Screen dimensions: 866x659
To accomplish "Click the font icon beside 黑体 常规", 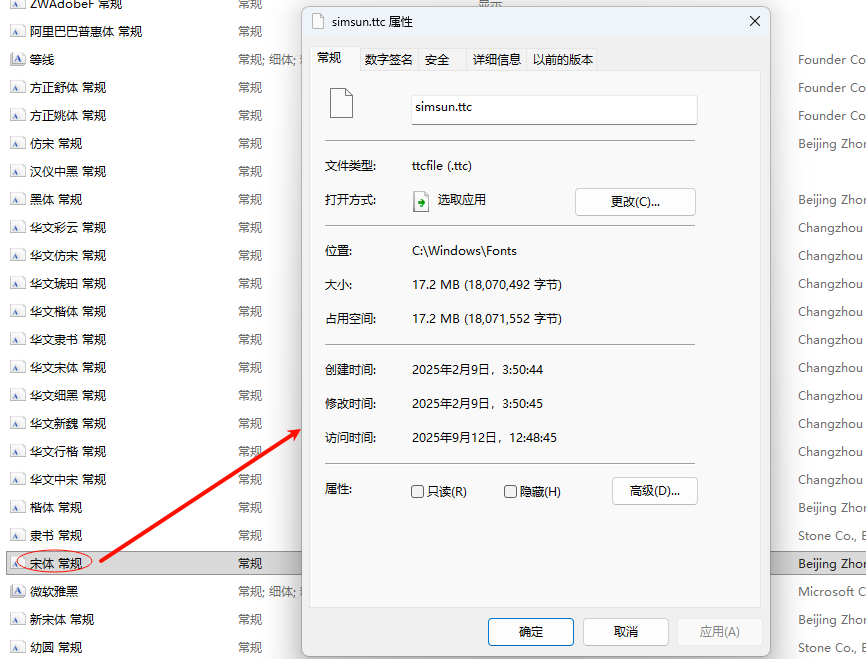I will point(17,200).
